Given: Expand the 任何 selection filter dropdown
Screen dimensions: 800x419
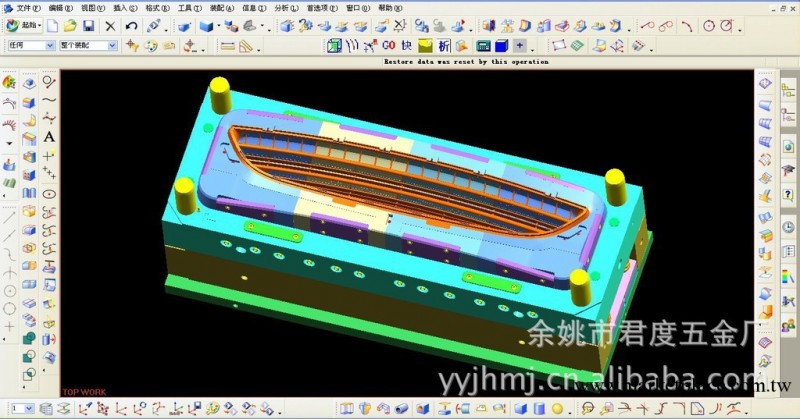Looking at the screenshot, I should click(x=31, y=46).
